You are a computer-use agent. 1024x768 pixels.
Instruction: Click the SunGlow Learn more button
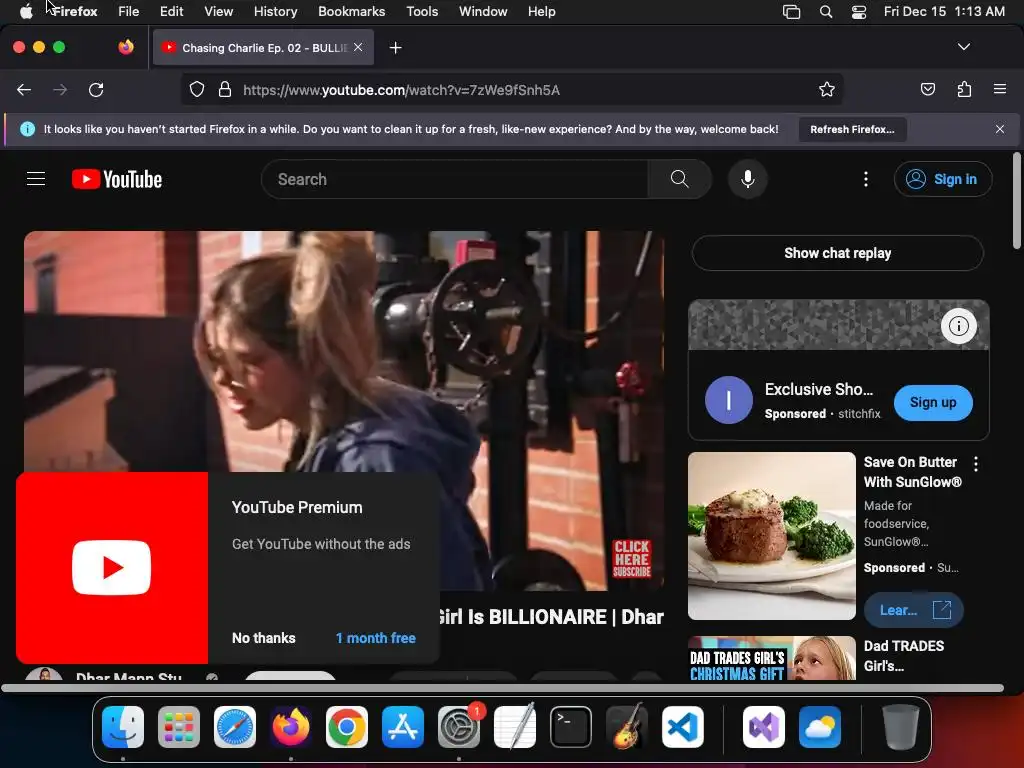pyautogui.click(x=913, y=610)
